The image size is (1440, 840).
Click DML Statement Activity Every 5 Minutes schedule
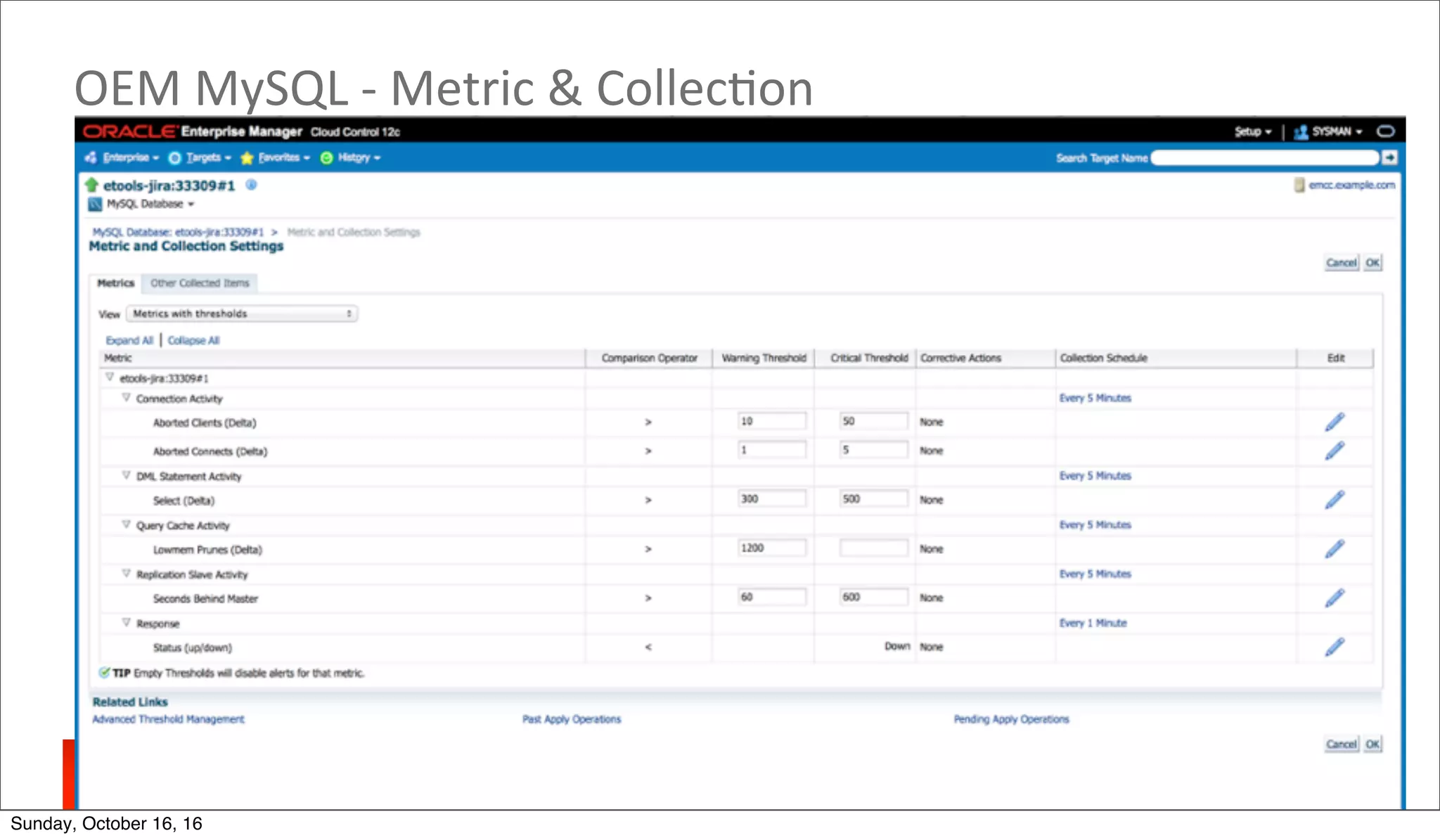[x=1095, y=476]
